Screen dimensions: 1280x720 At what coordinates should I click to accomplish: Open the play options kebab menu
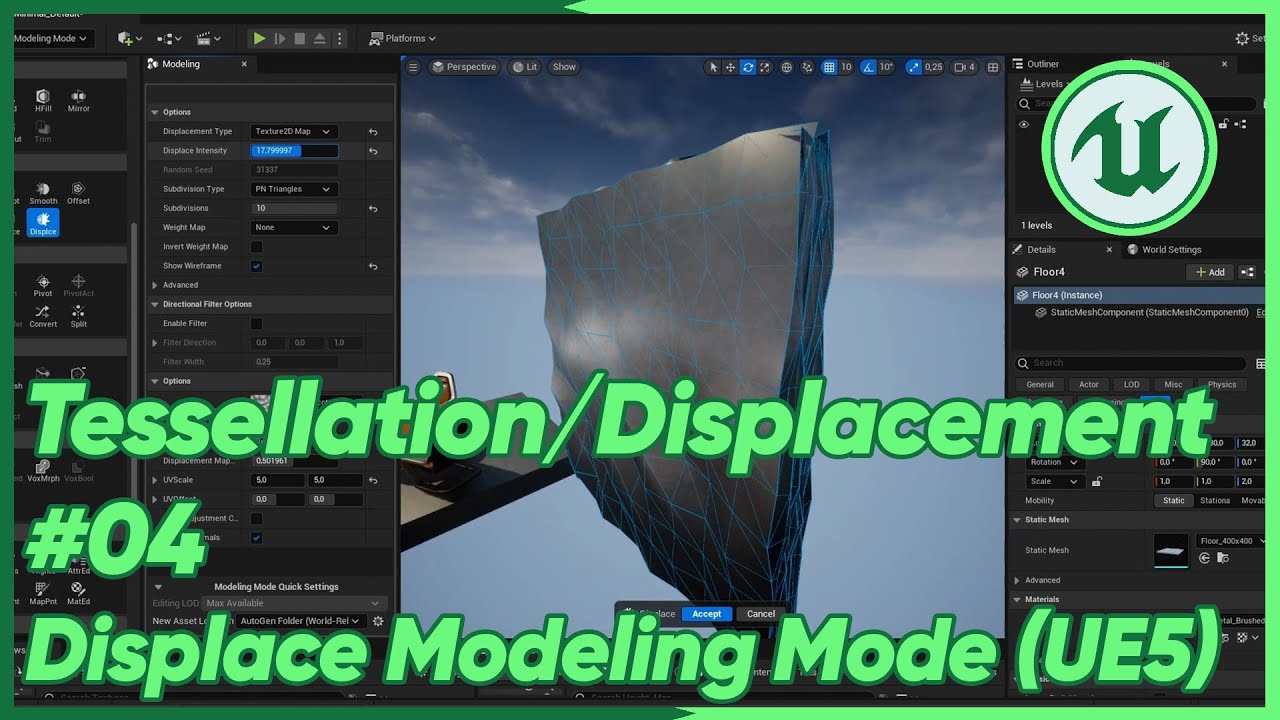click(x=340, y=38)
